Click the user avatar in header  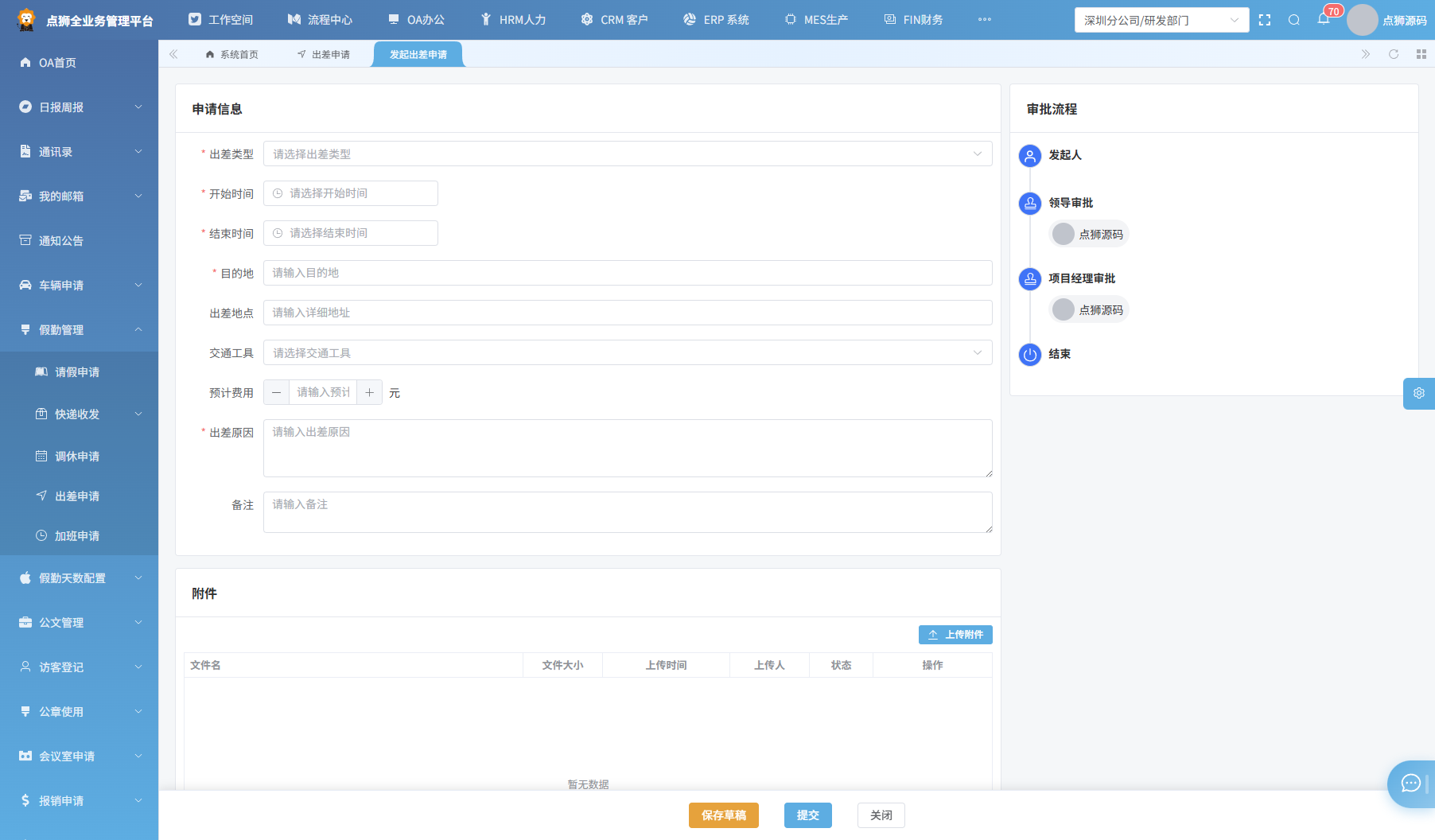[x=1362, y=20]
